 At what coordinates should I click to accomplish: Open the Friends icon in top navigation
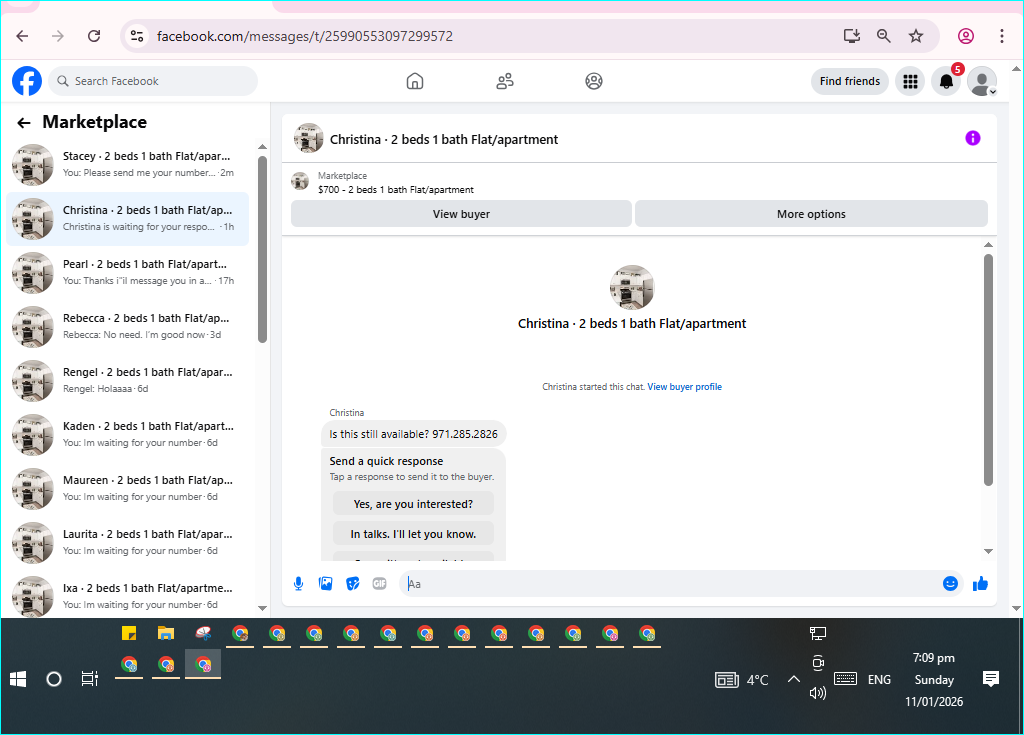[505, 81]
